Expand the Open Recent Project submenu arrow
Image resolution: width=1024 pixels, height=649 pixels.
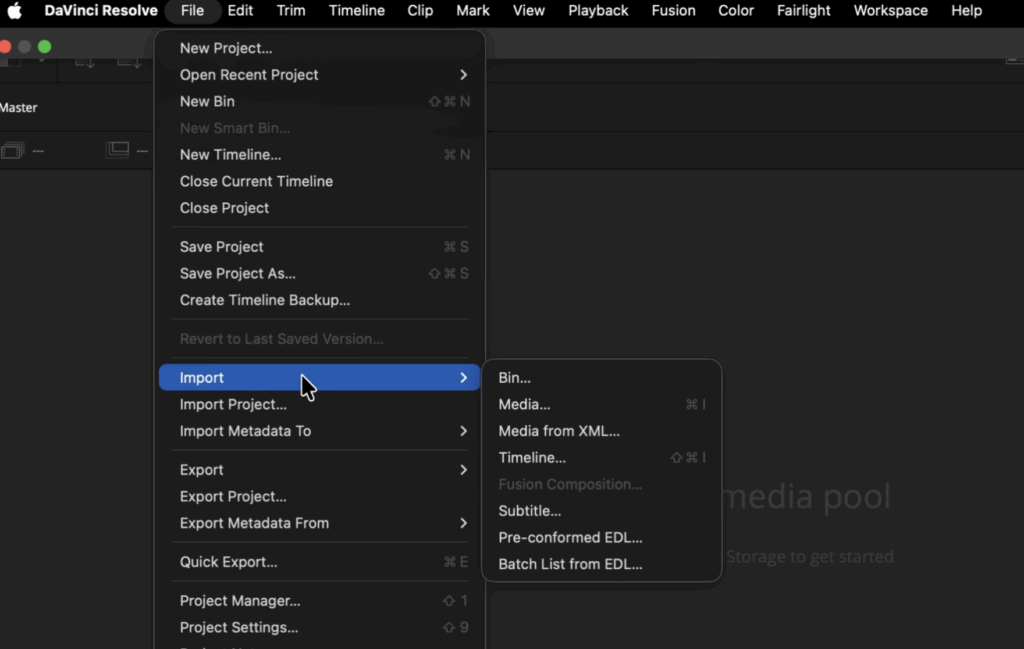[x=463, y=75]
